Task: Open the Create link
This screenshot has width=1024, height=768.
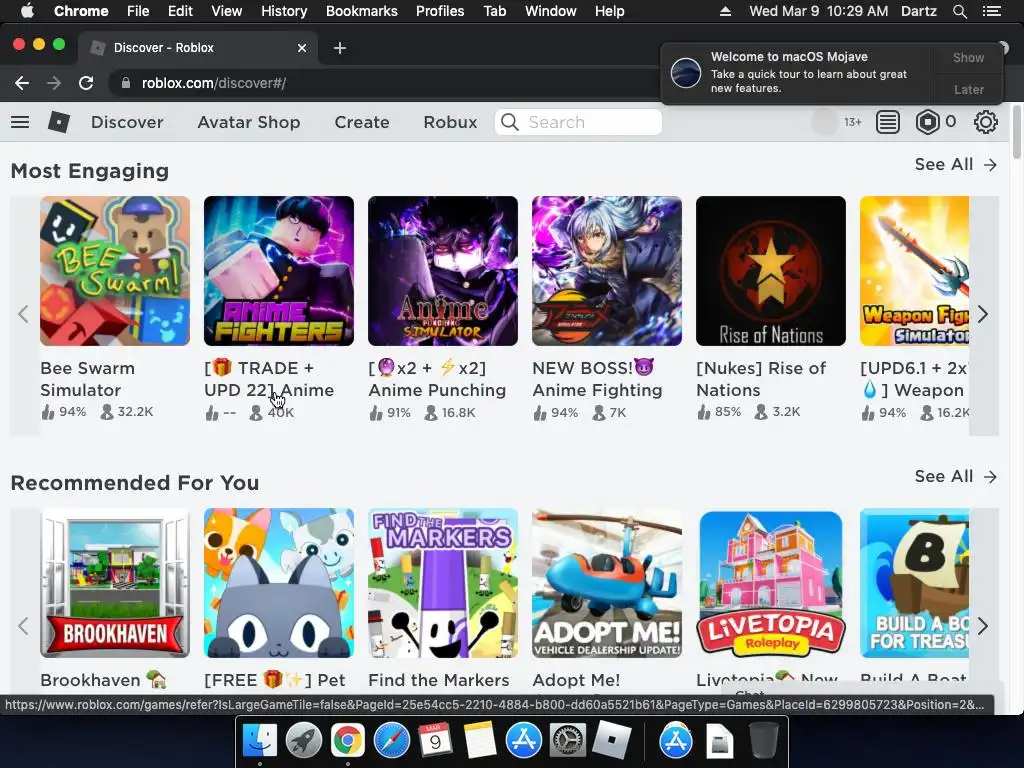Action: (x=362, y=122)
